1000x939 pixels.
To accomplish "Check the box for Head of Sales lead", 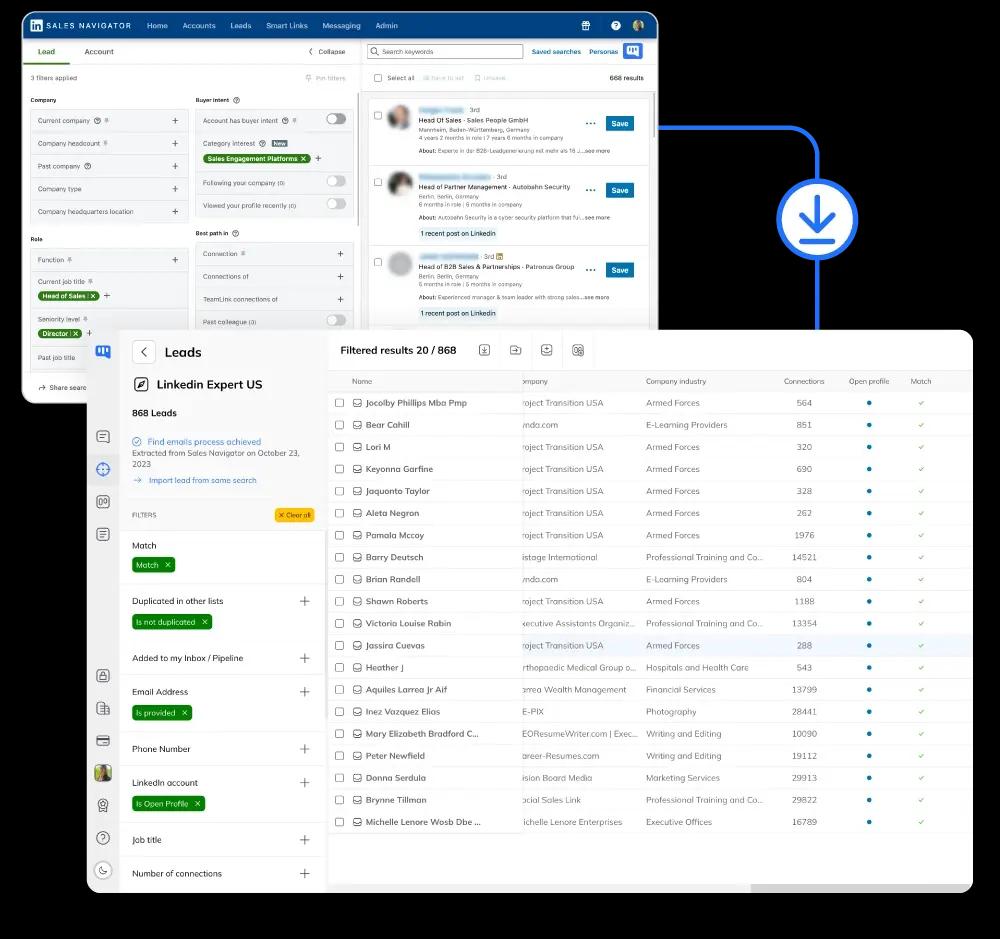I will [378, 115].
